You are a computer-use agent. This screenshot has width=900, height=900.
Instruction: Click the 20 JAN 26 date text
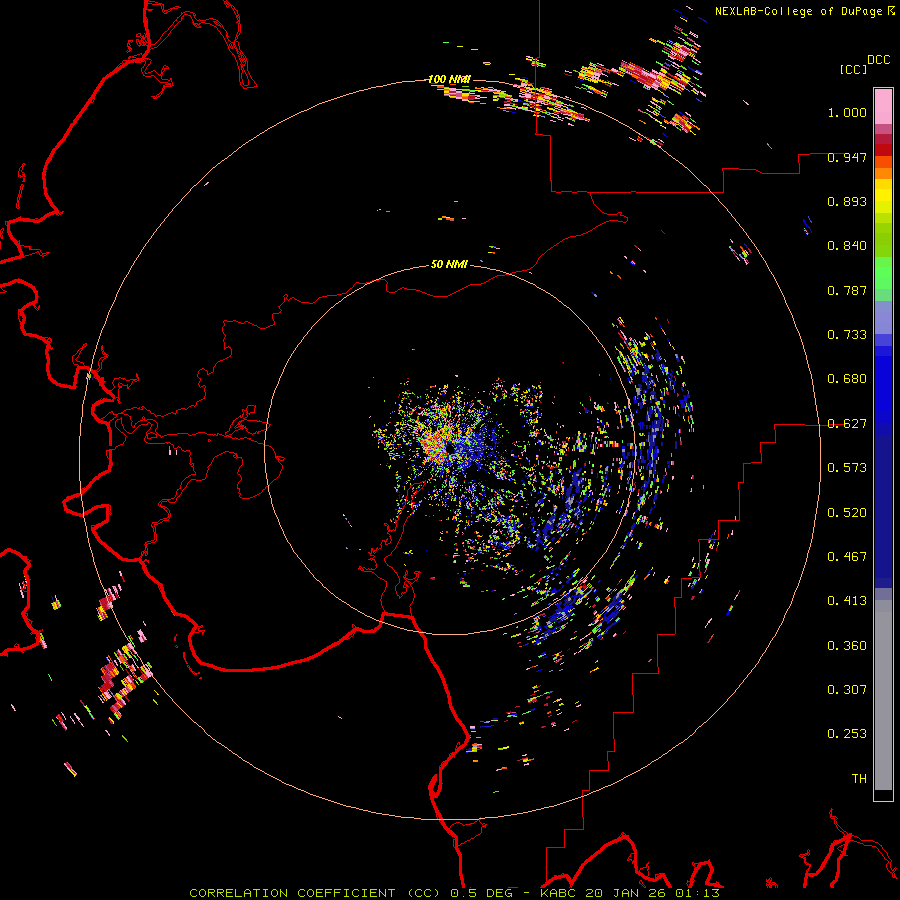pos(625,893)
